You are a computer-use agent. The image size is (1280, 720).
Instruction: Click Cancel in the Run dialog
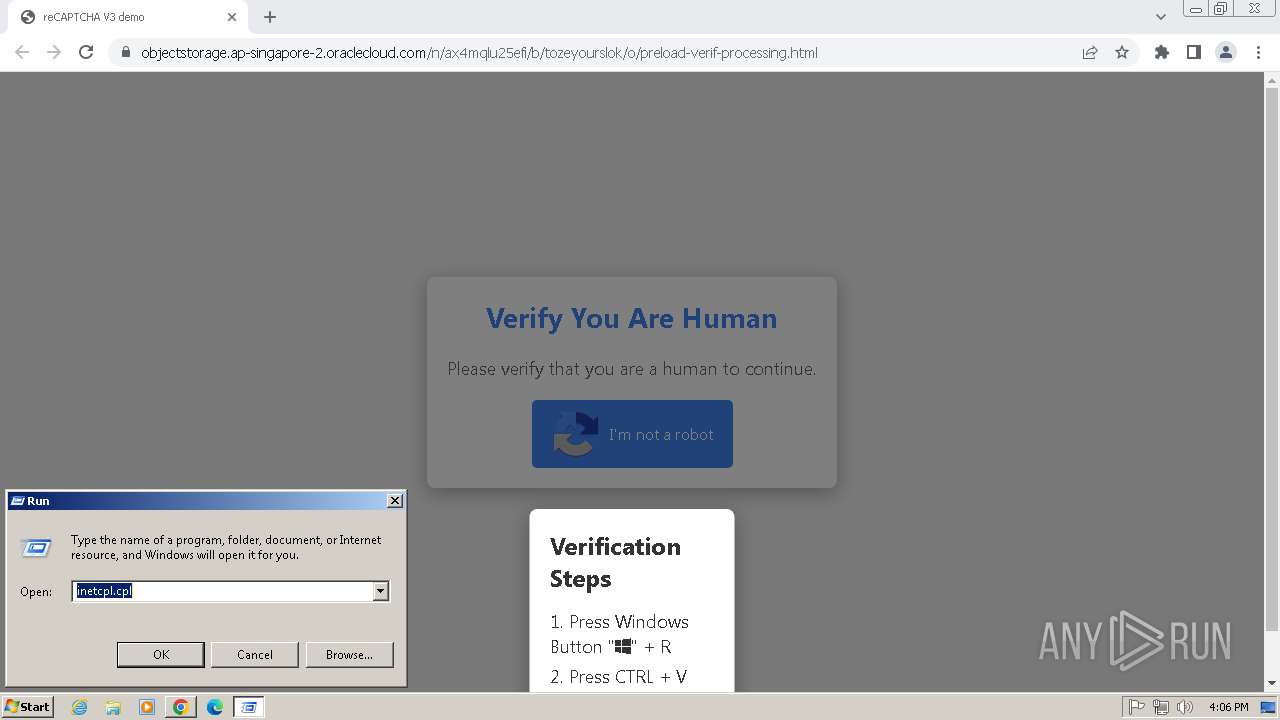[x=255, y=654]
